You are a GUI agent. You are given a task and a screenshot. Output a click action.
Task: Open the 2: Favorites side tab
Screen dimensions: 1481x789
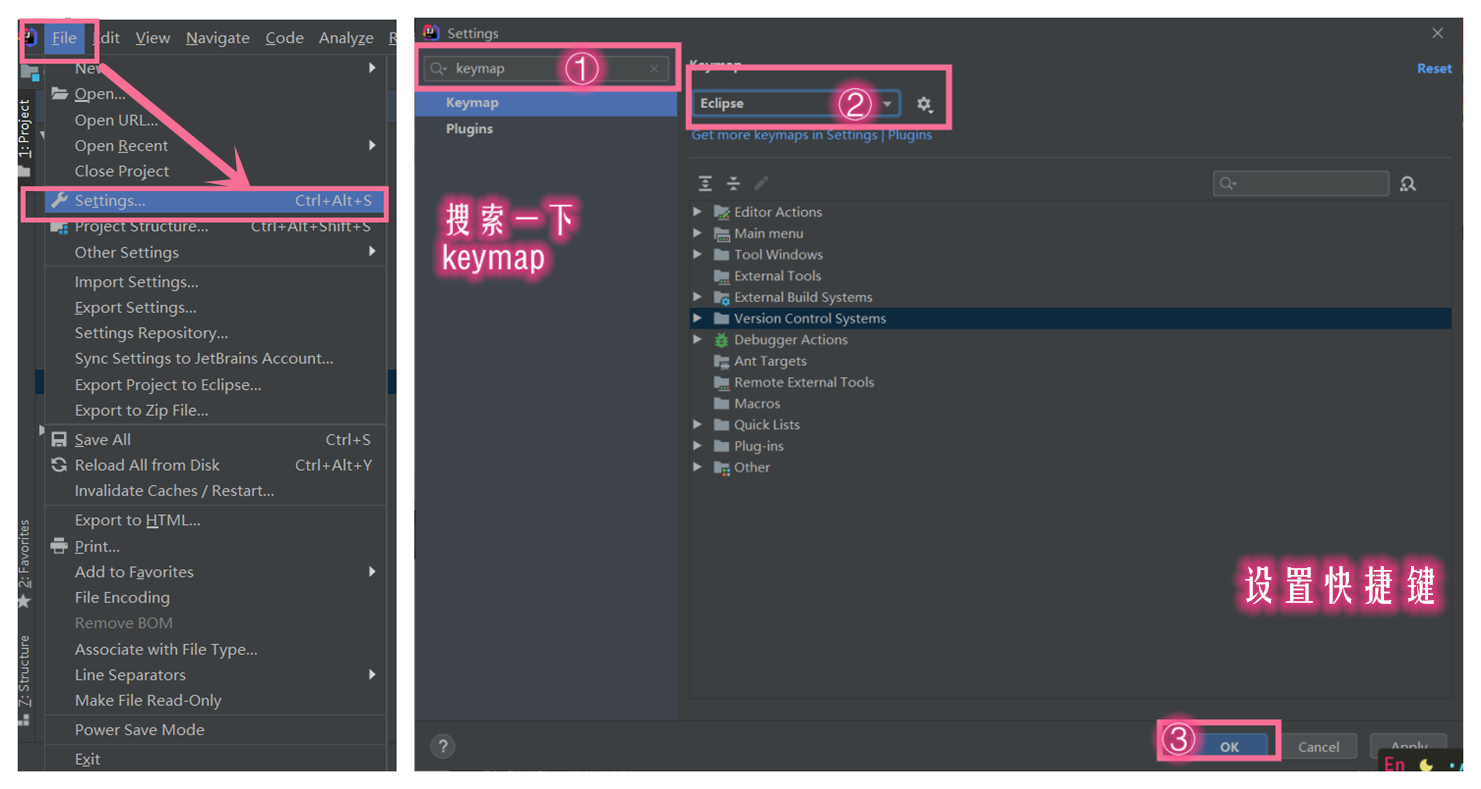click(25, 553)
